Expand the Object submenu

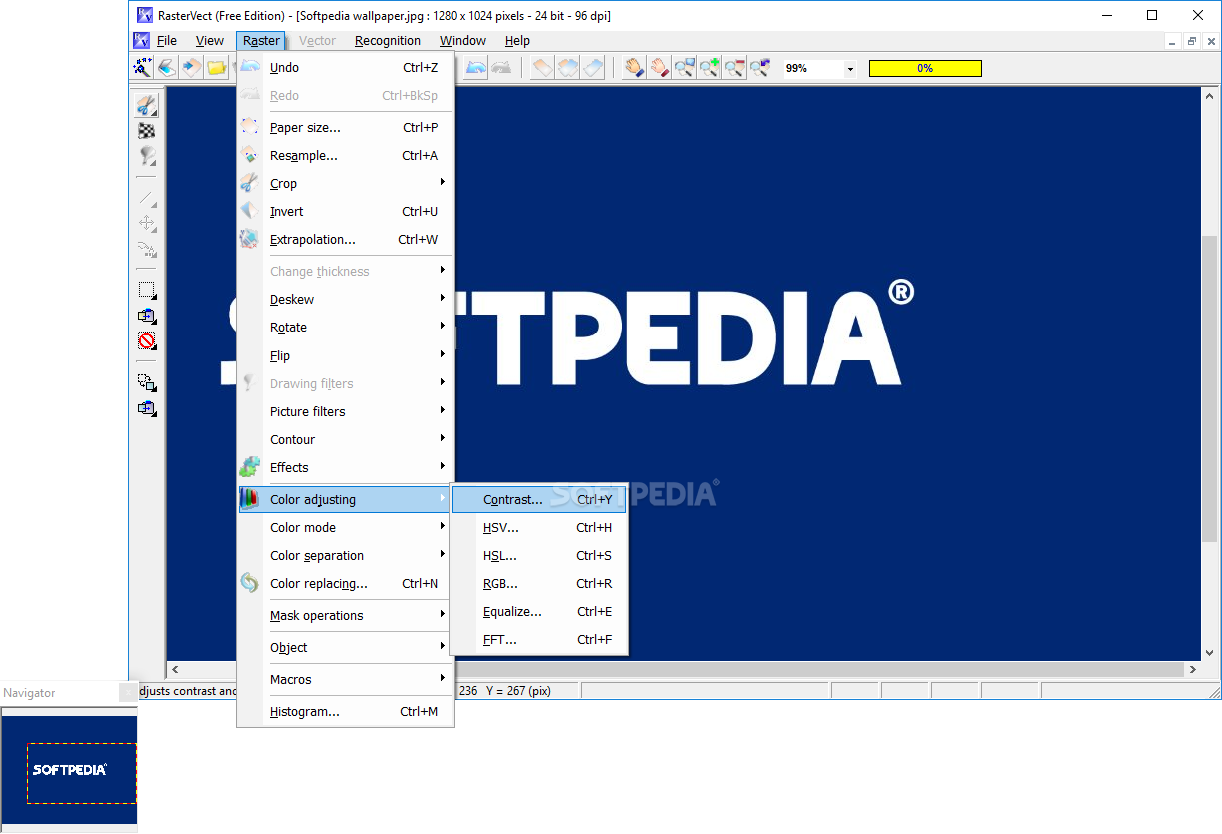pyautogui.click(x=345, y=648)
